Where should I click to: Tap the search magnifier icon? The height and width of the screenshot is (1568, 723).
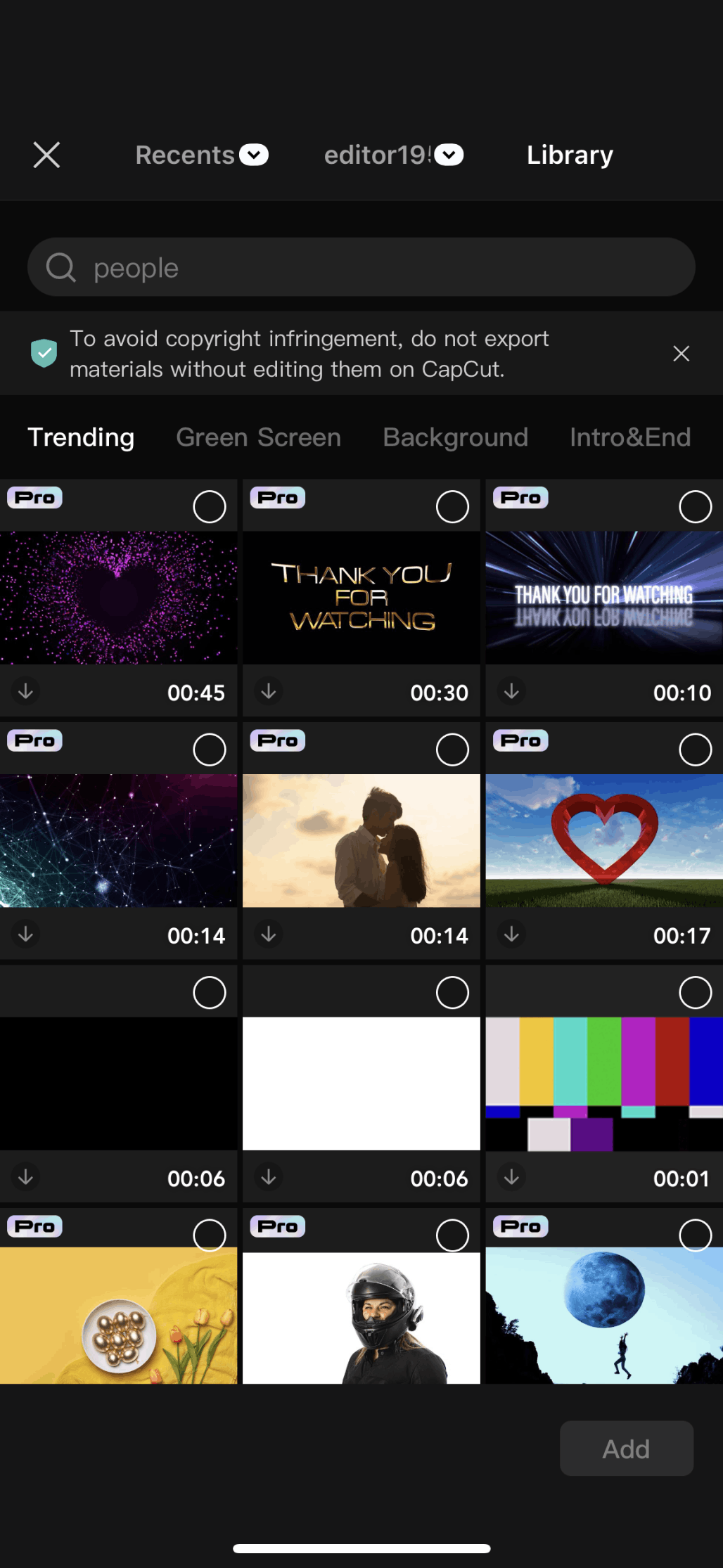tap(61, 267)
